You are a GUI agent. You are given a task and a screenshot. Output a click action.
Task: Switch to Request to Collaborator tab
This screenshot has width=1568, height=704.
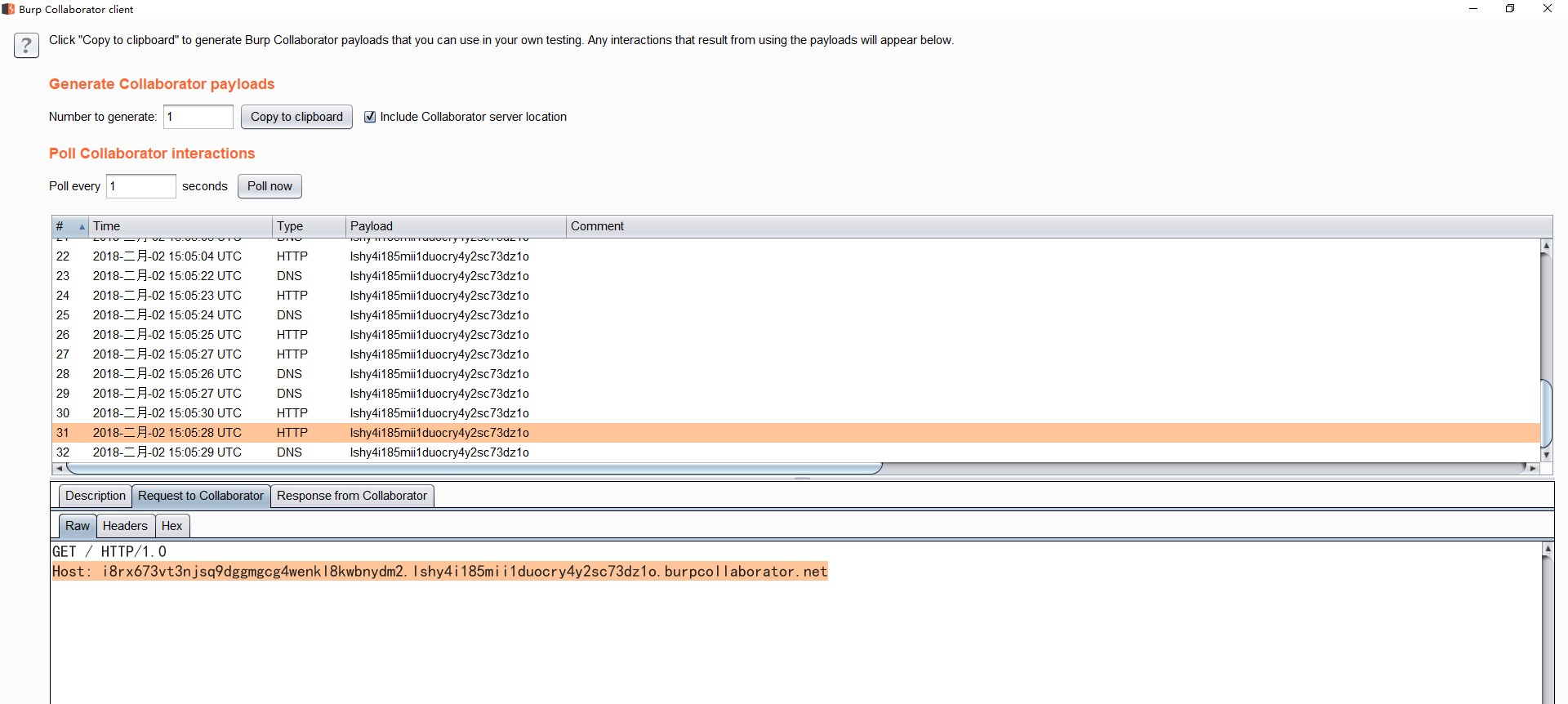tap(201, 496)
